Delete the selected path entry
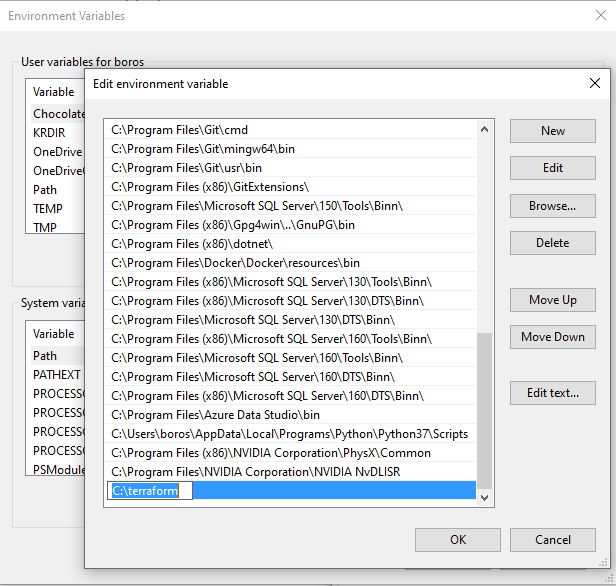The image size is (616, 586). click(x=552, y=243)
